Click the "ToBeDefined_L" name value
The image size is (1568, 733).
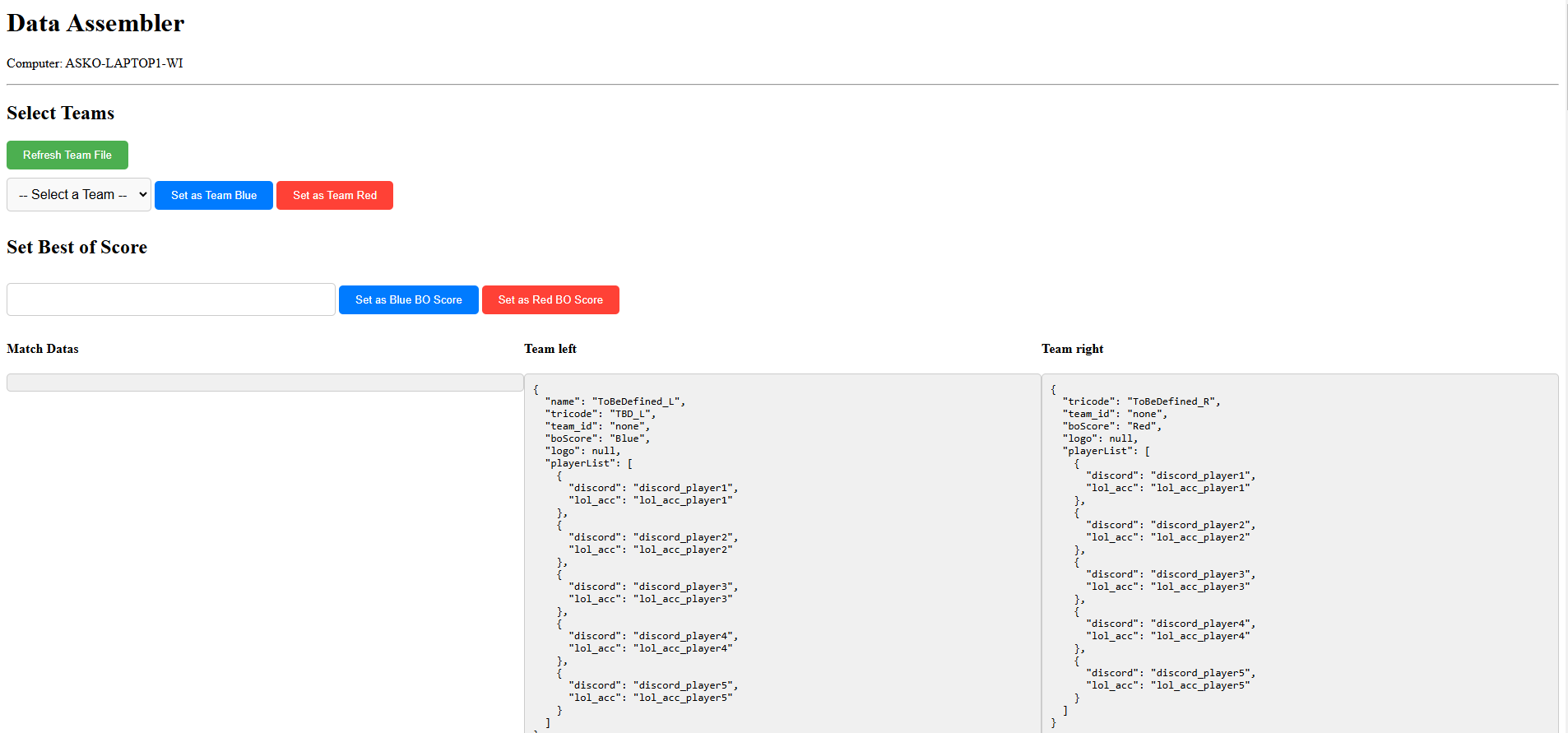[638, 401]
